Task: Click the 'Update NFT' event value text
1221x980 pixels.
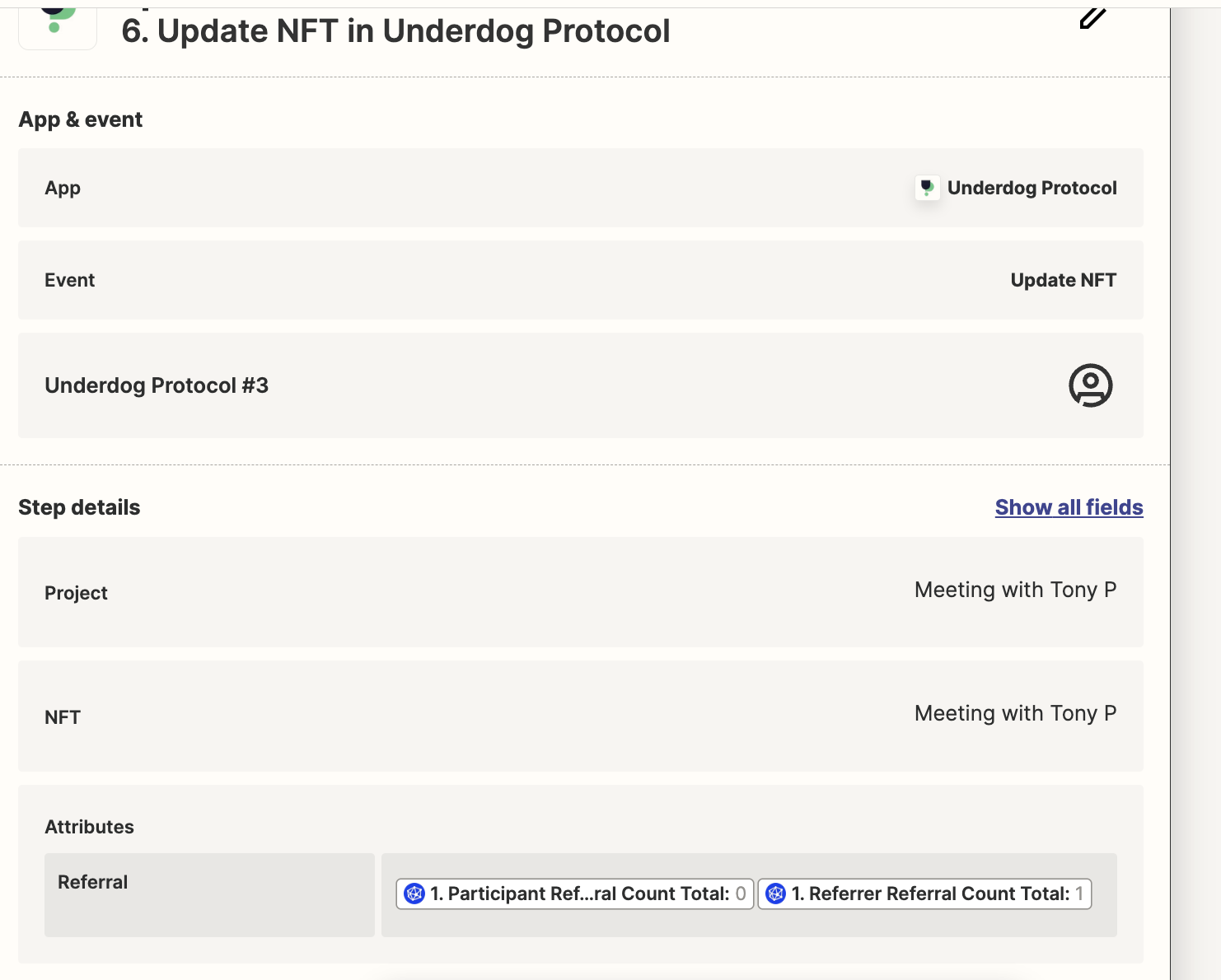Action: tap(1063, 280)
